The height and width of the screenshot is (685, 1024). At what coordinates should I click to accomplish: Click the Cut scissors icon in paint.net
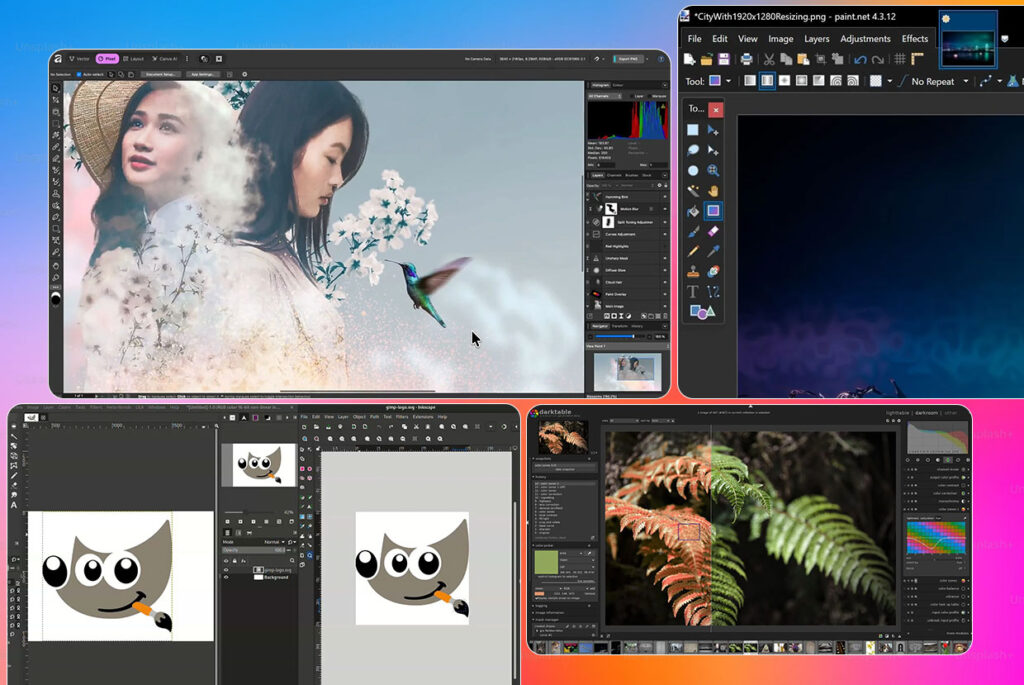[x=769, y=59]
